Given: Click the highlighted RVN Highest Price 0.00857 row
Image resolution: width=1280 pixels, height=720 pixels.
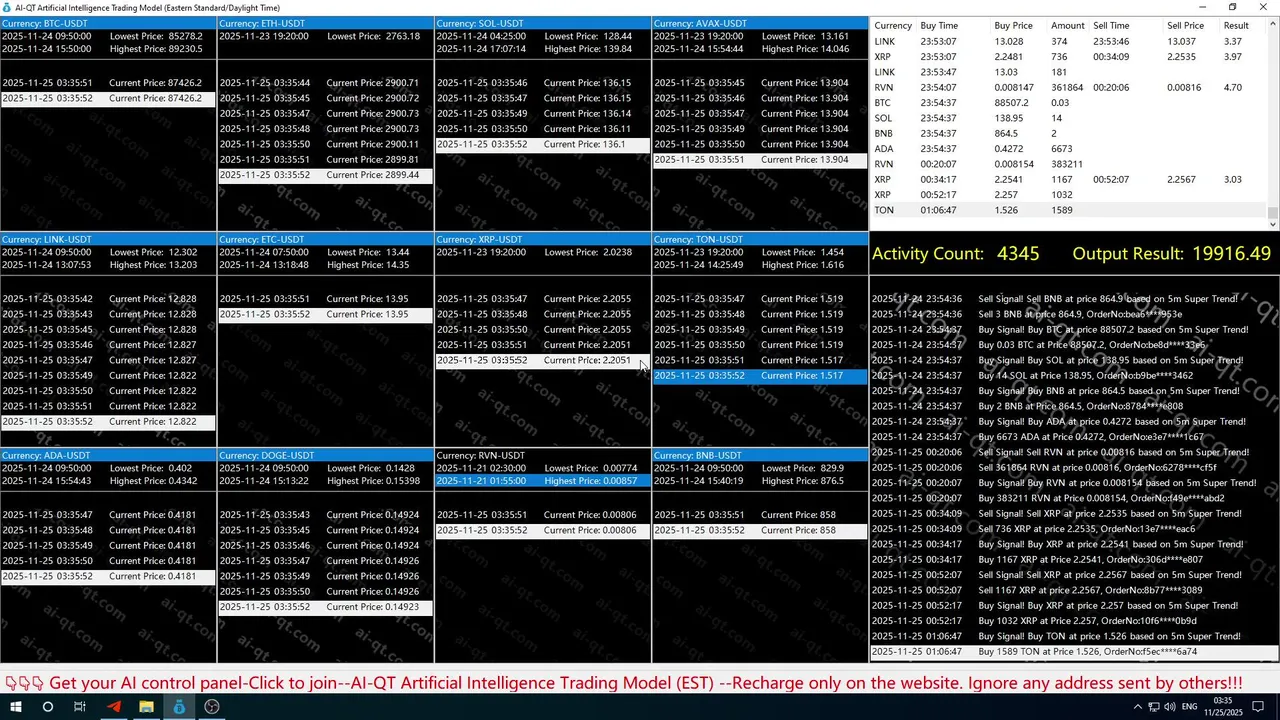Looking at the screenshot, I should point(543,481).
